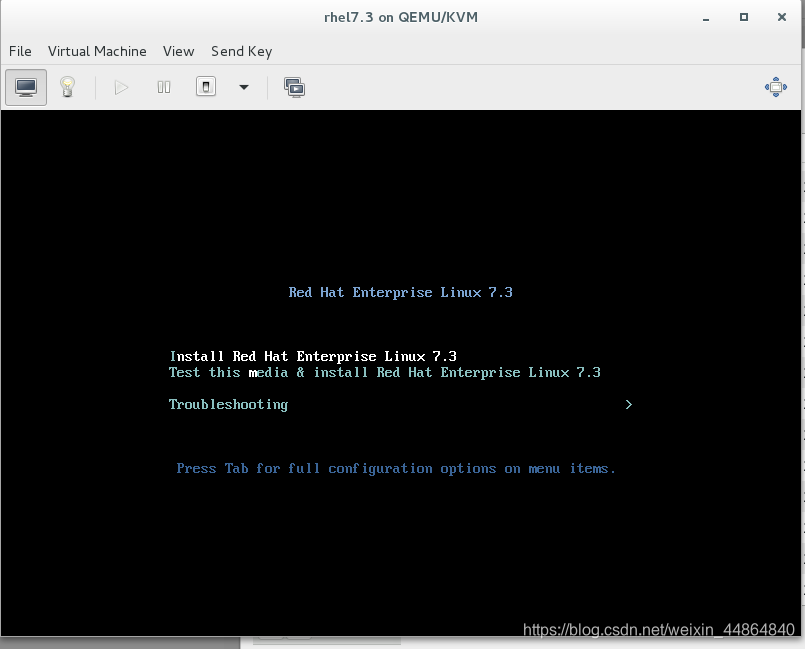The height and width of the screenshot is (649, 805).
Task: Select Test this media & install option
Action: pos(385,372)
